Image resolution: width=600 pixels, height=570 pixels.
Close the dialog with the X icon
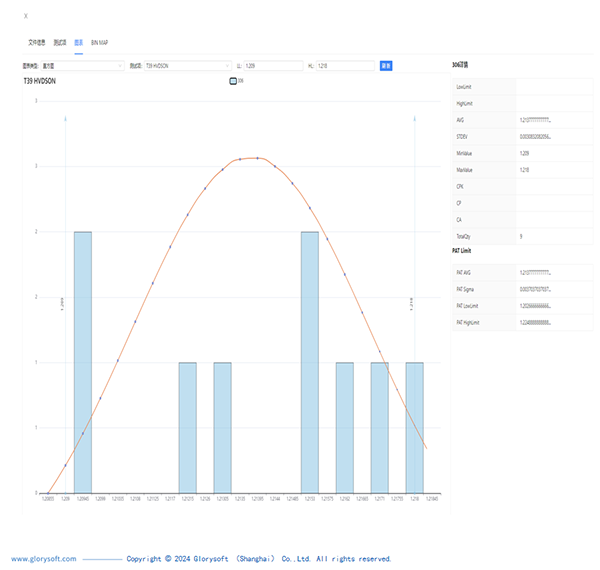click(26, 16)
